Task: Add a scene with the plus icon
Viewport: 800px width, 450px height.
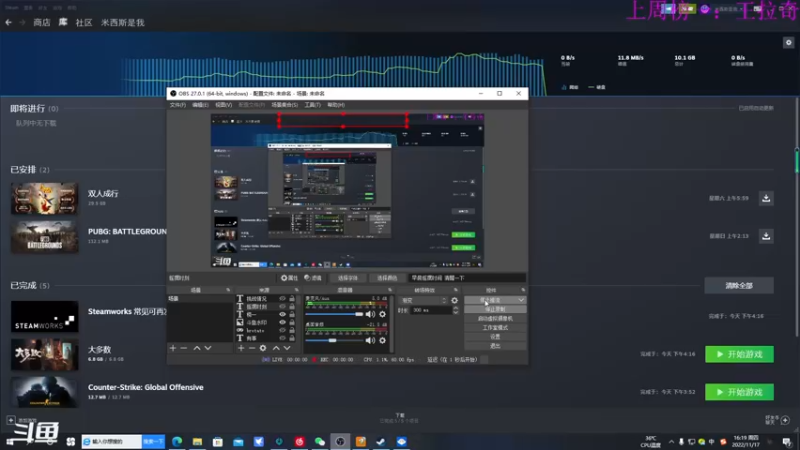Action: tap(172, 348)
